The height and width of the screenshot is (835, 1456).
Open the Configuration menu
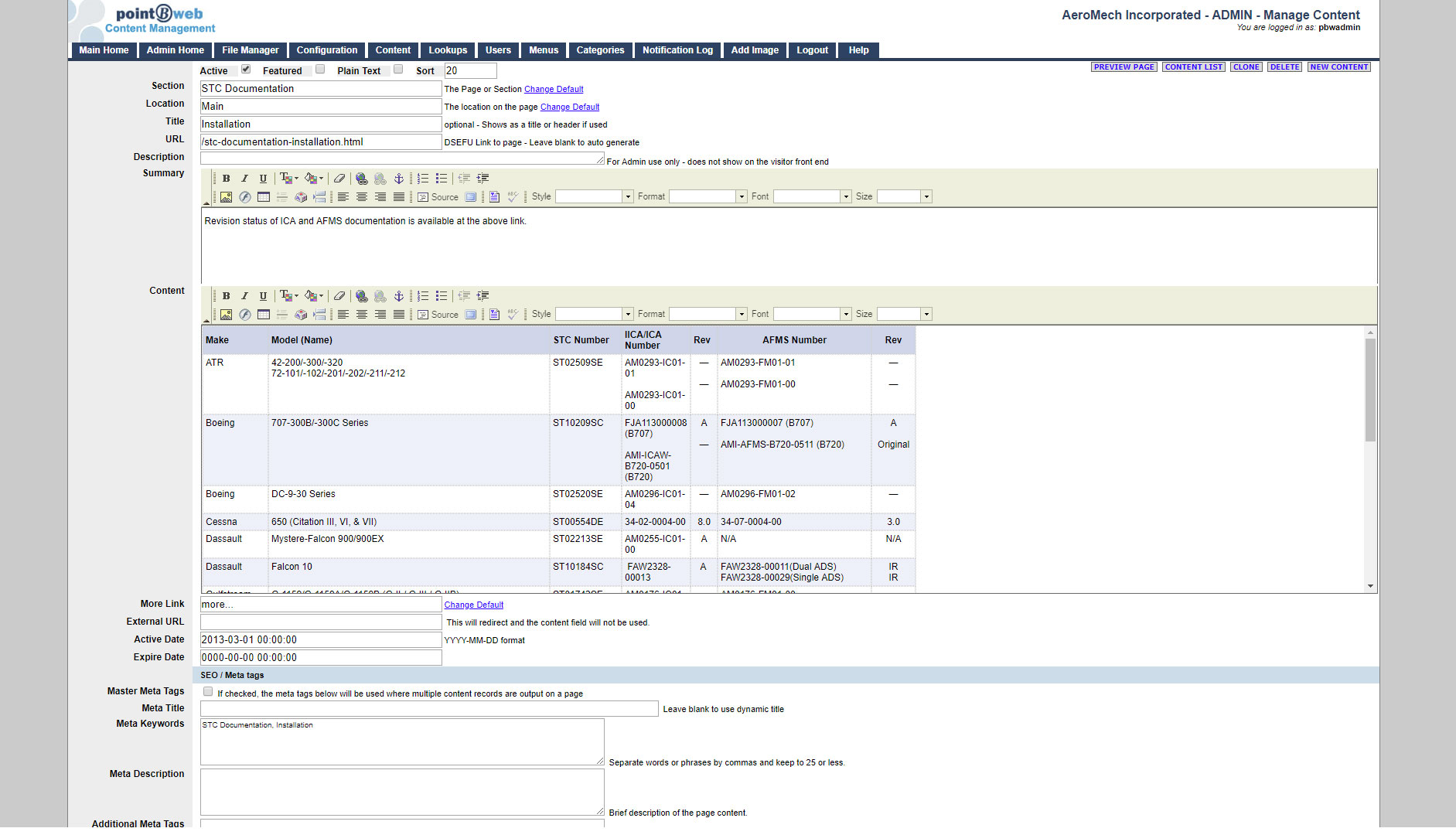coord(327,50)
